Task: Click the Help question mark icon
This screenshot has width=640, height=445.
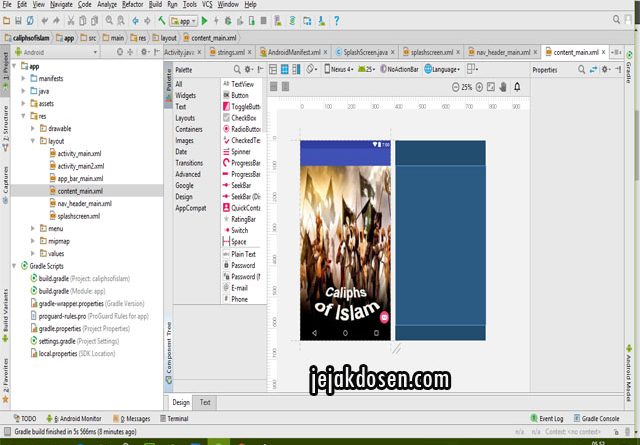Action: point(336,20)
